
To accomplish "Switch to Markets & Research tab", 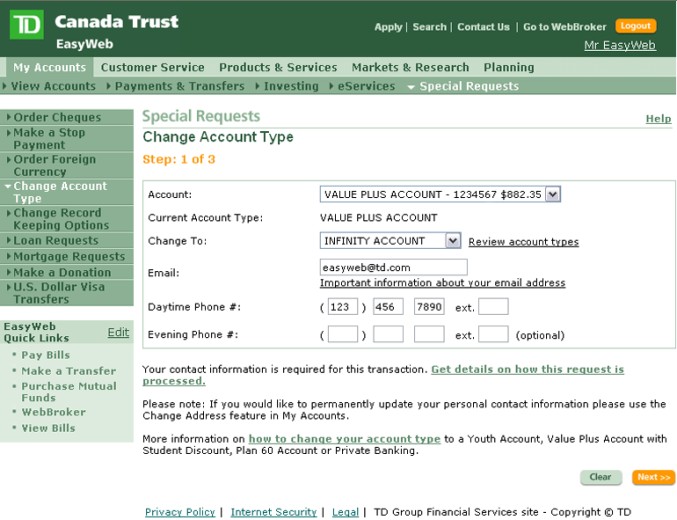I will coord(410,67).
